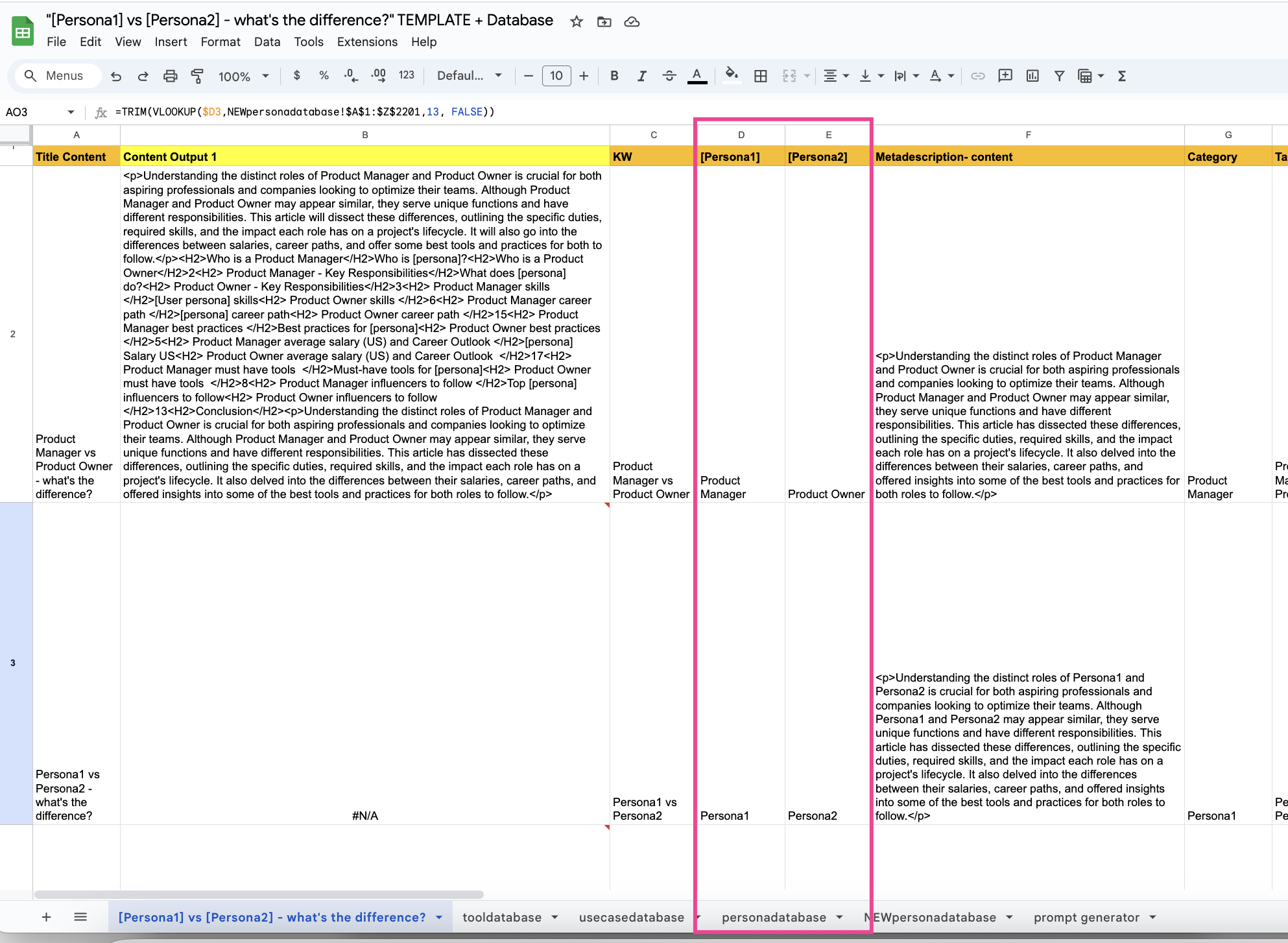1288x943 pixels.
Task: Switch to the prompt generator sheet tab
Action: [x=1086, y=917]
